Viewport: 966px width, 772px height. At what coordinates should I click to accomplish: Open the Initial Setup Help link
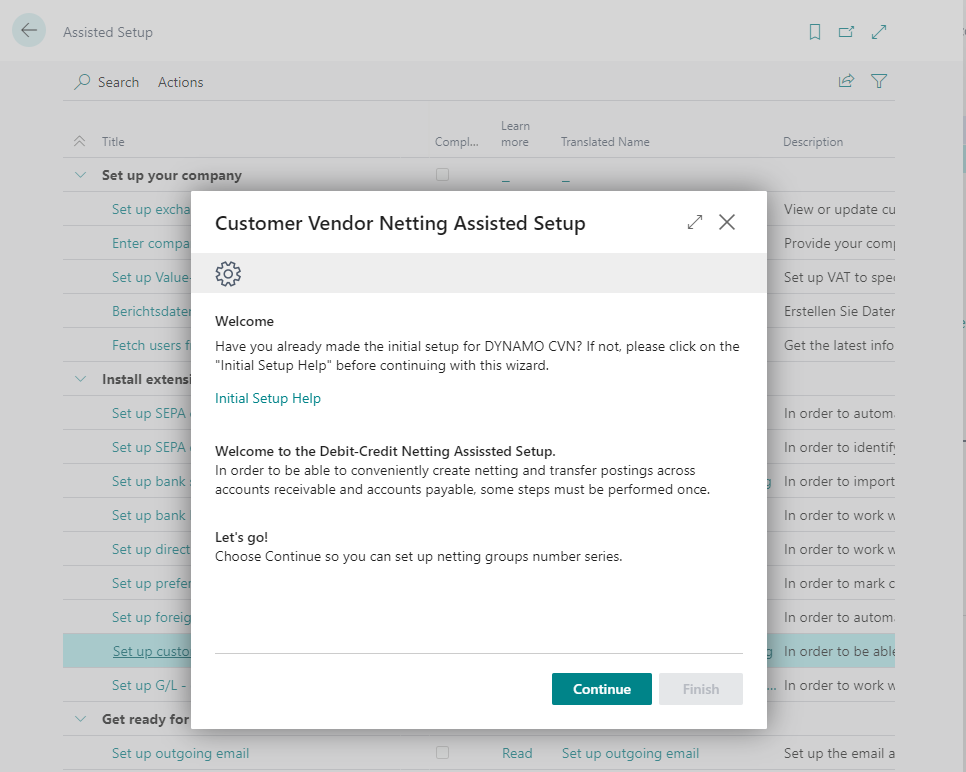coord(267,397)
